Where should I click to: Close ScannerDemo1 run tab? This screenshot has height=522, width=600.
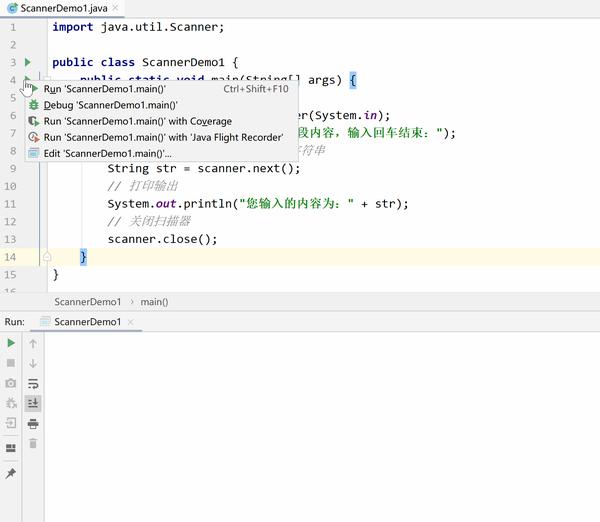(x=130, y=322)
